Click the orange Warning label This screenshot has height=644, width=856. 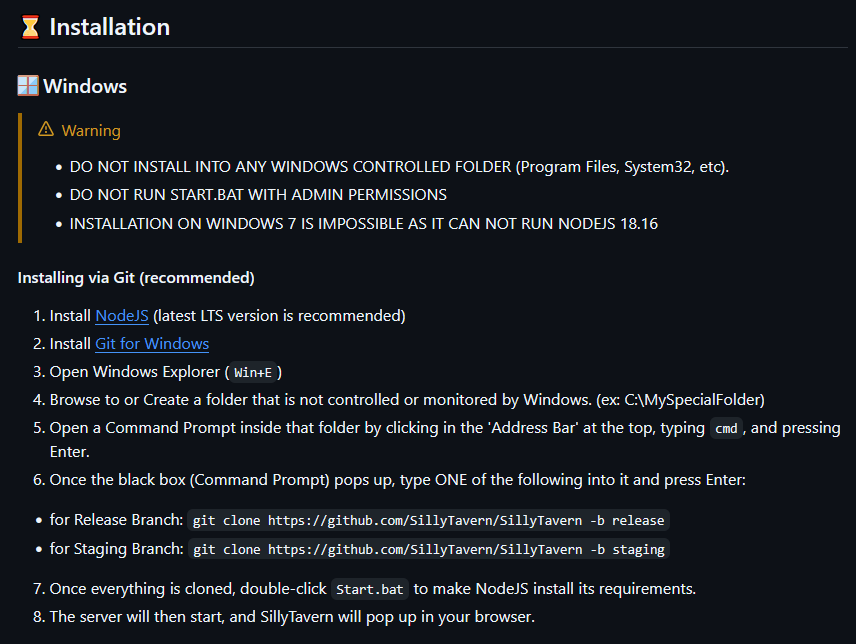[91, 130]
